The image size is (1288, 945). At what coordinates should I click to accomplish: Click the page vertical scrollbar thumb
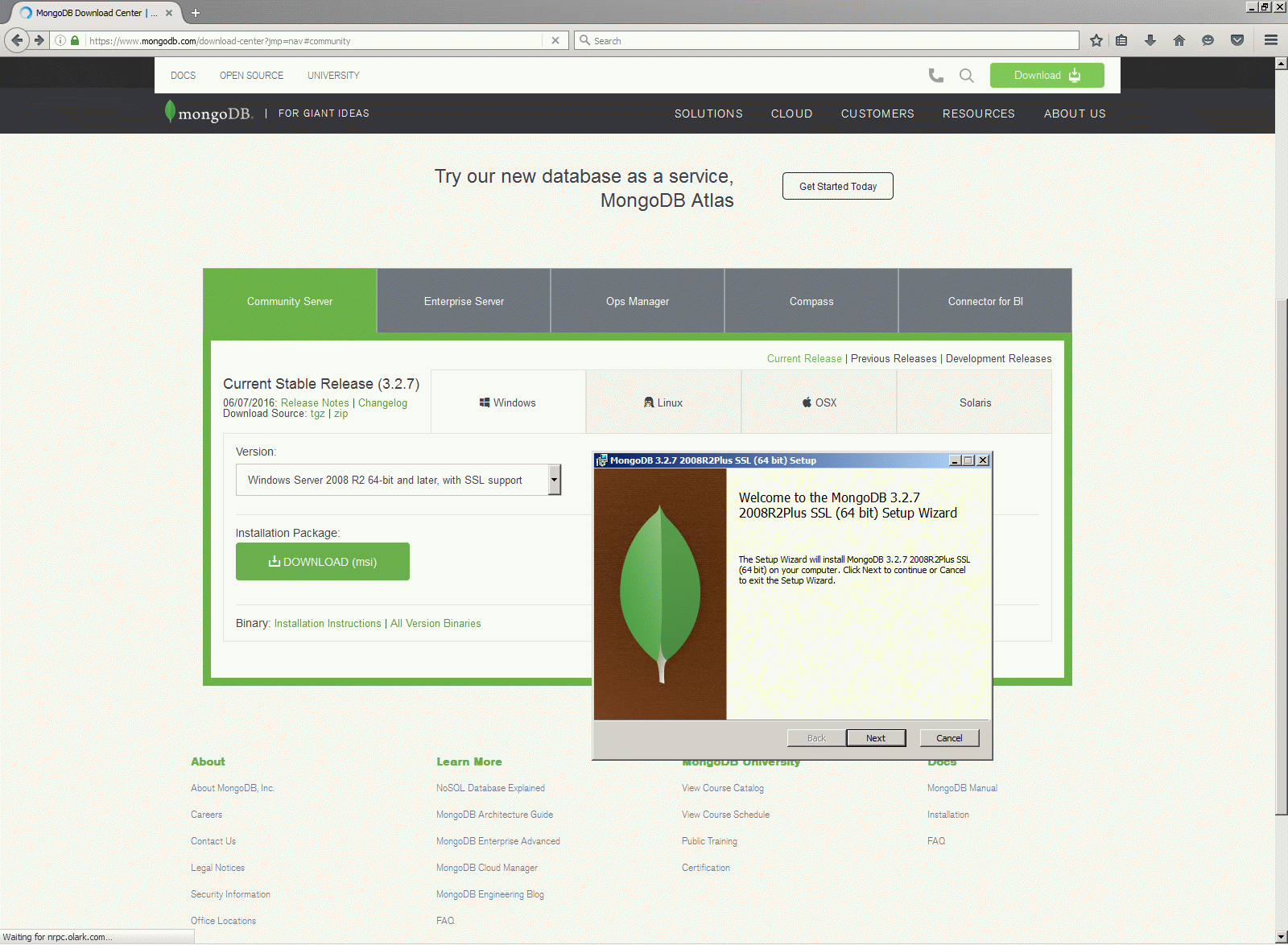click(x=1281, y=557)
